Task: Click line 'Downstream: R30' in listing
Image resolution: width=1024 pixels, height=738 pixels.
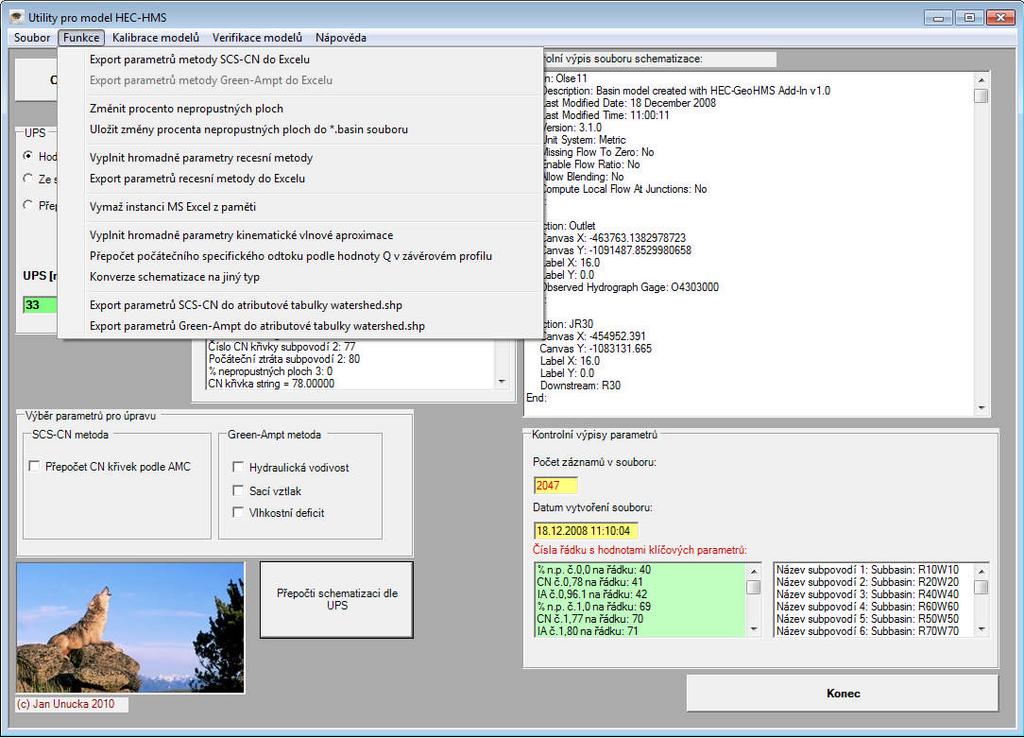Action: coord(580,385)
